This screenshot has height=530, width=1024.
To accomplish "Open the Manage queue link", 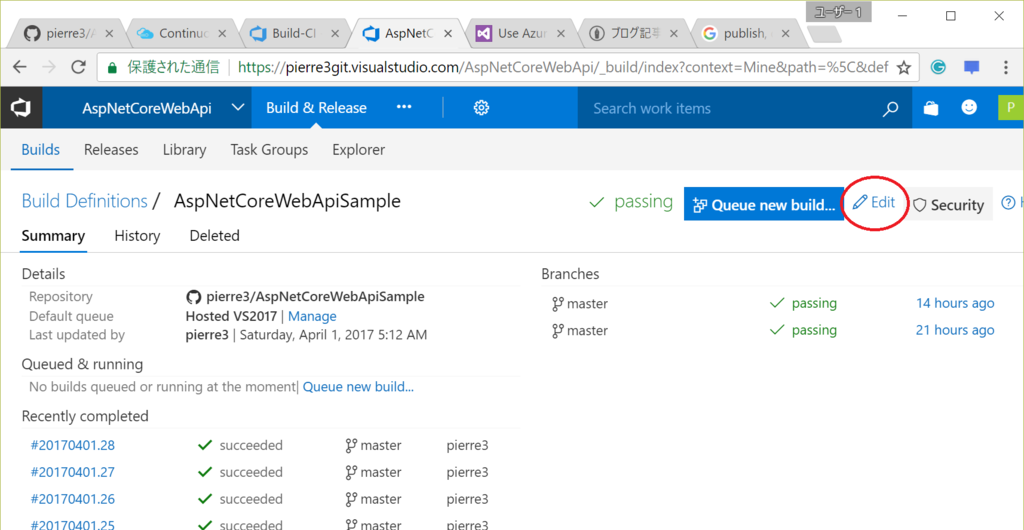I will [x=312, y=316].
